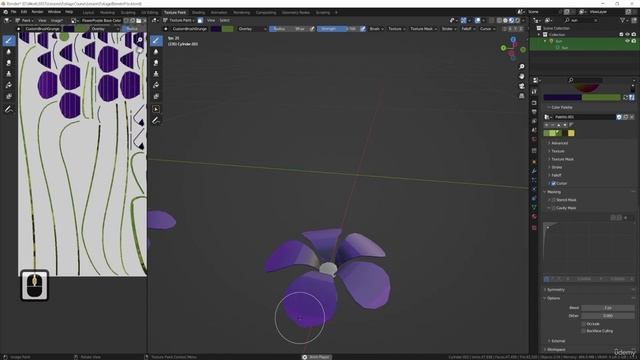The height and width of the screenshot is (360, 640).
Task: Adjust the viewport Strength slider
Action: click(338, 29)
